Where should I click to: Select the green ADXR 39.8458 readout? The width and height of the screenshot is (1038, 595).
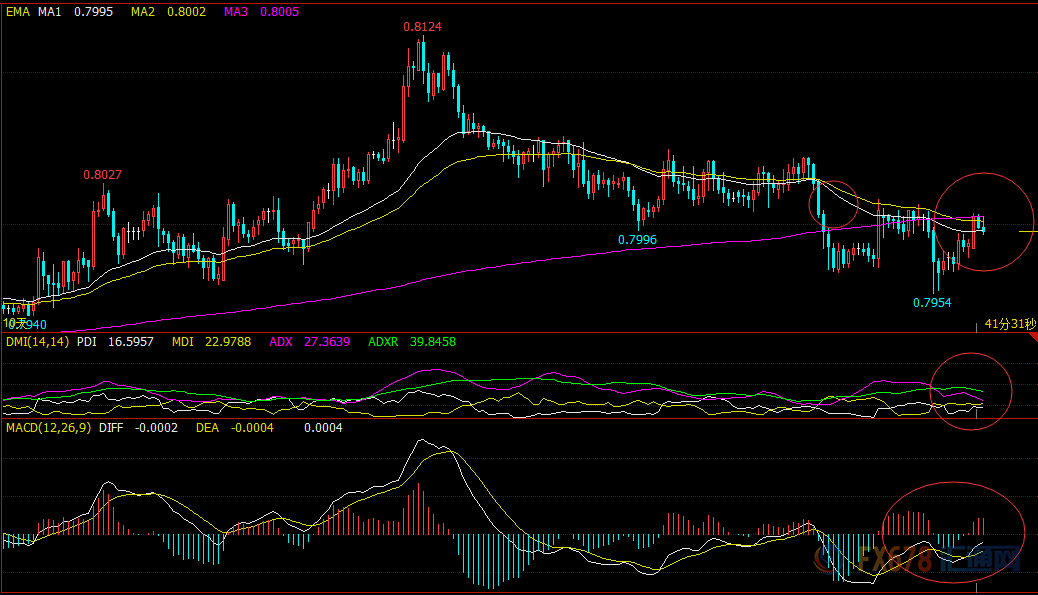point(411,342)
